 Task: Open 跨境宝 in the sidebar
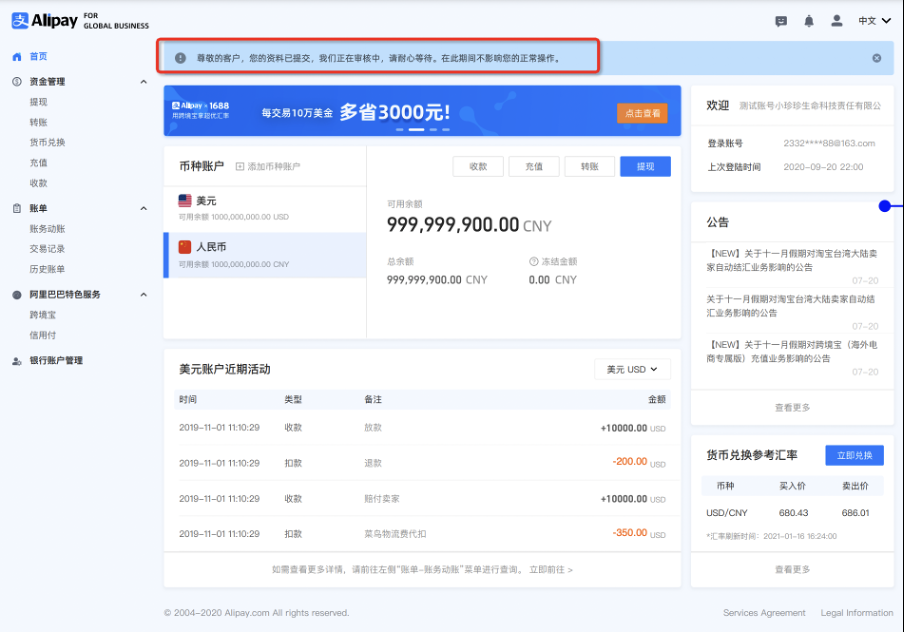[43, 315]
